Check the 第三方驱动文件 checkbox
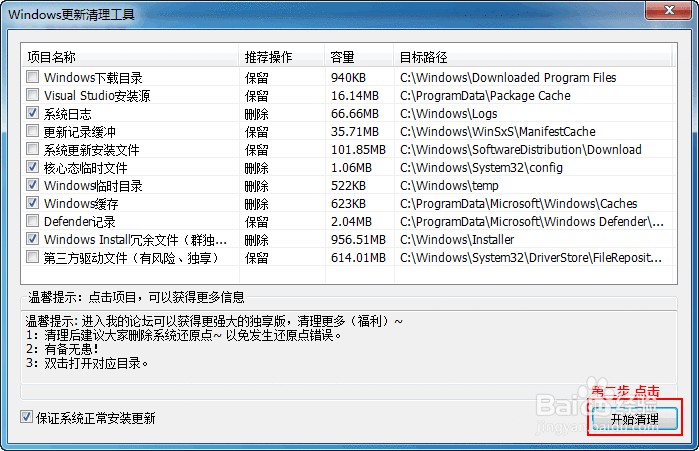The width and height of the screenshot is (699, 451). click(32, 257)
